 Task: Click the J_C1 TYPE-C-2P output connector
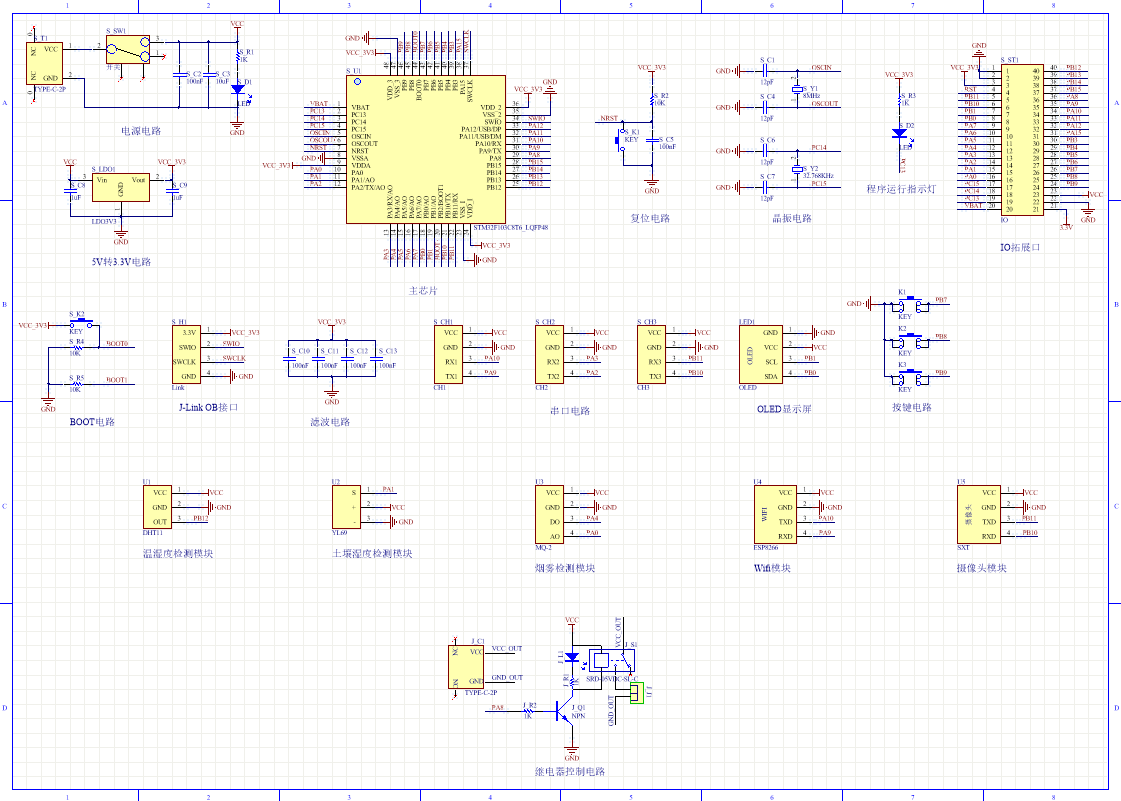pyautogui.click(x=466, y=667)
